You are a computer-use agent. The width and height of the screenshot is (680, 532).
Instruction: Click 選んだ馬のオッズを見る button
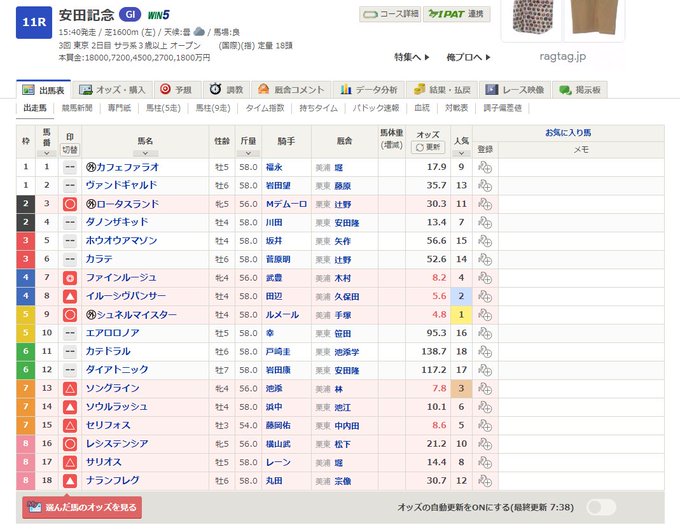click(82, 507)
